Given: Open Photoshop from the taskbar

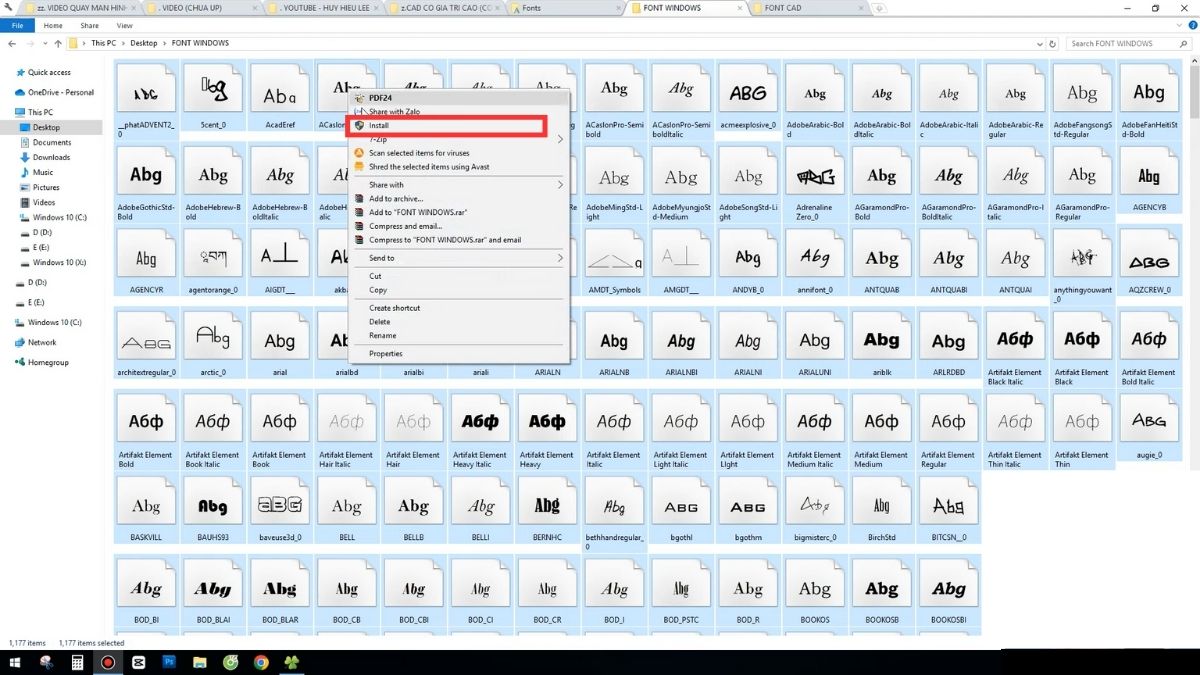Looking at the screenshot, I should pyautogui.click(x=169, y=662).
